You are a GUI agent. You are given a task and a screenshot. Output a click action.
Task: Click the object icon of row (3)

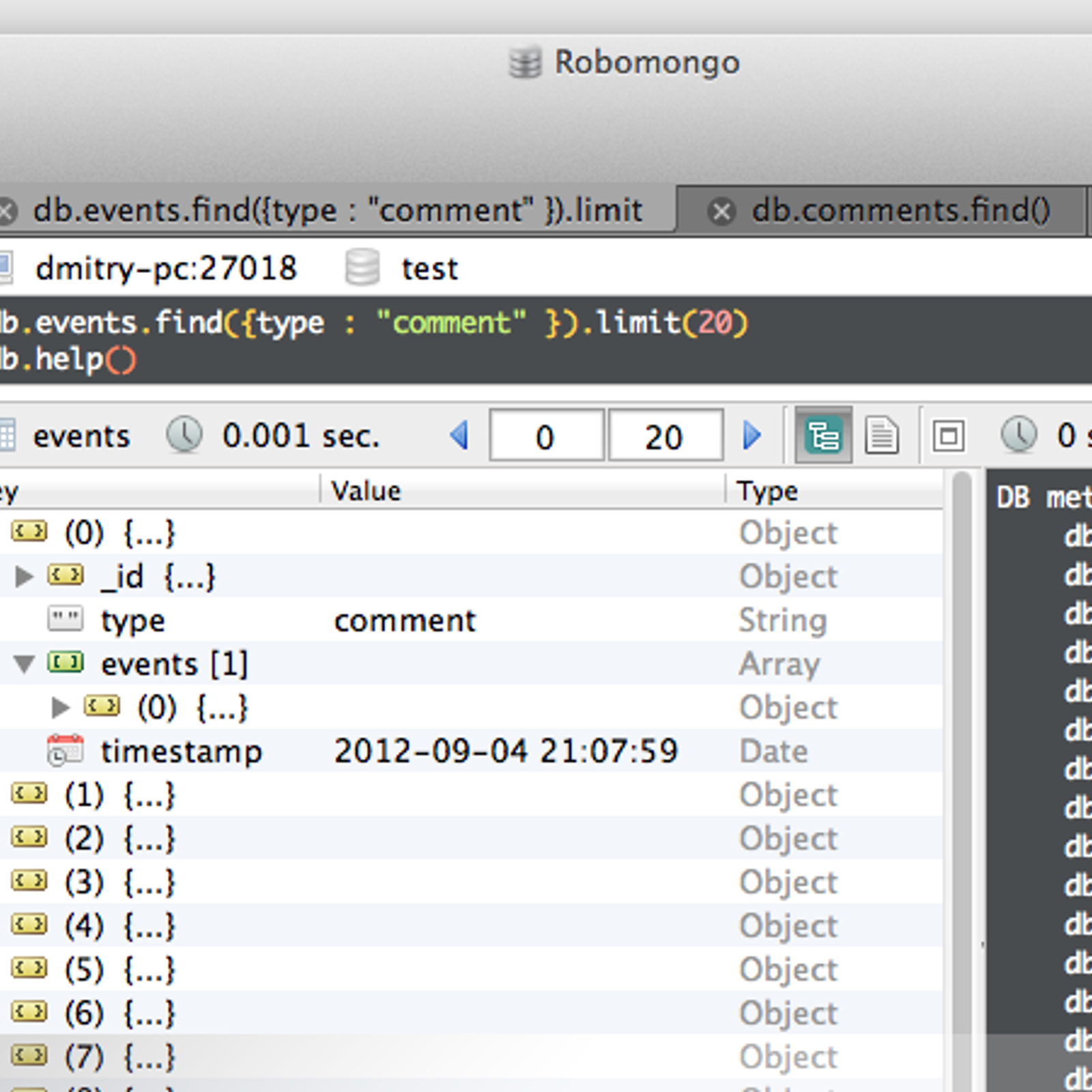pos(29,880)
